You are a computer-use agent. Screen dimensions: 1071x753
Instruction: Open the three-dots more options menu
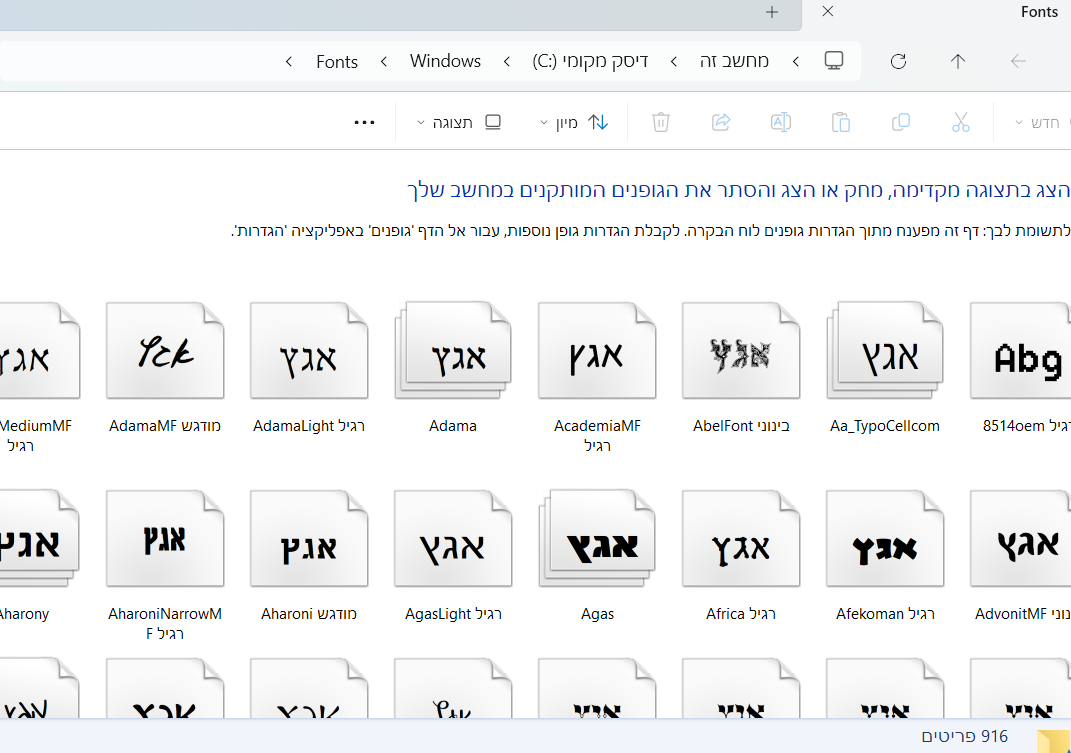tap(364, 122)
